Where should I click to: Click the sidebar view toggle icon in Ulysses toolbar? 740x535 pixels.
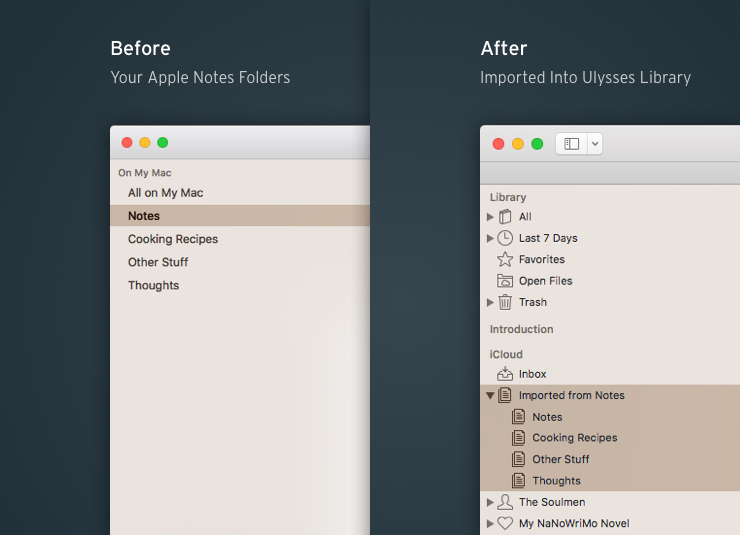572,144
